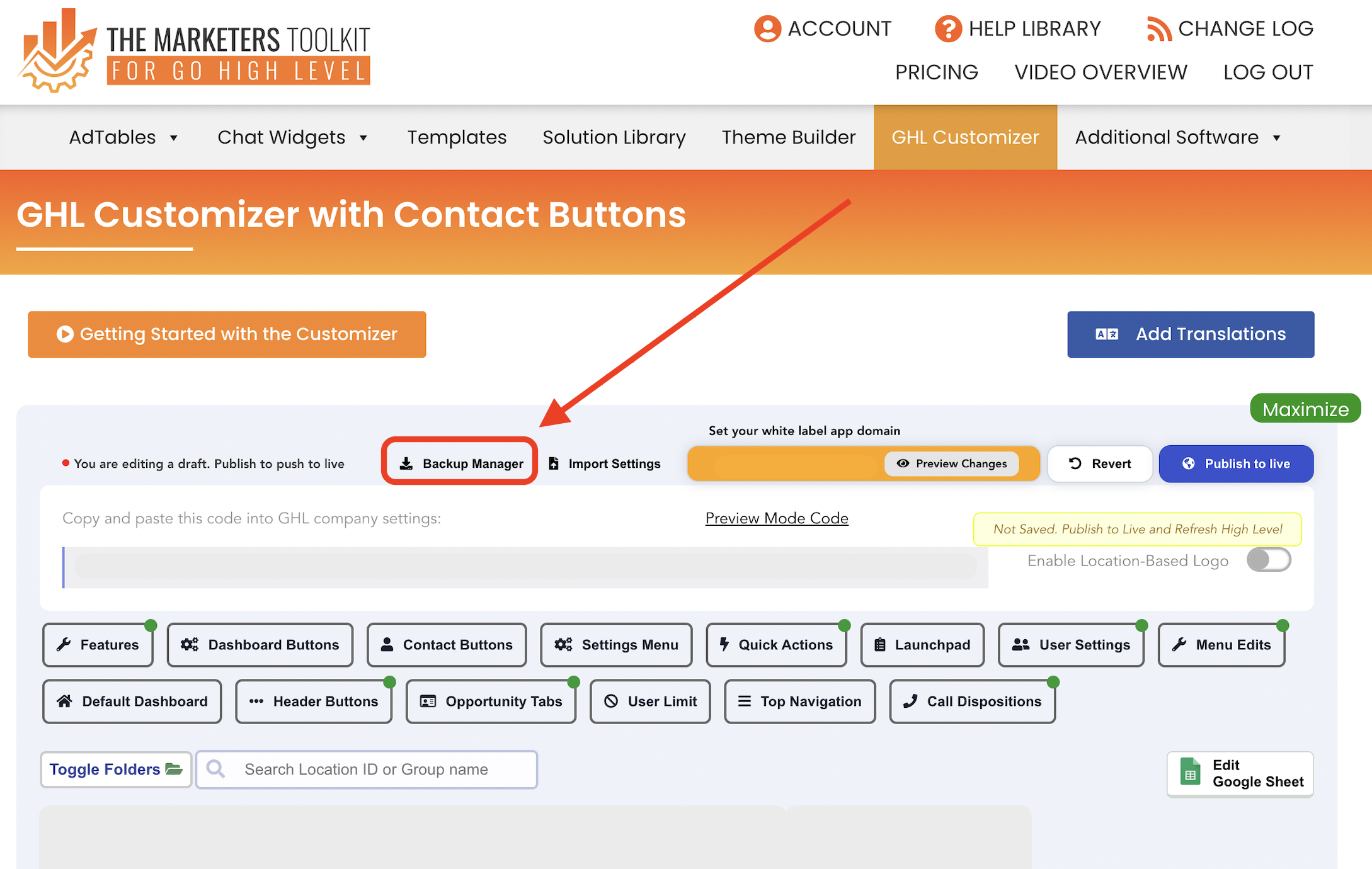1372x869 pixels.
Task: Open the Solution Library menu item
Action: tap(614, 137)
